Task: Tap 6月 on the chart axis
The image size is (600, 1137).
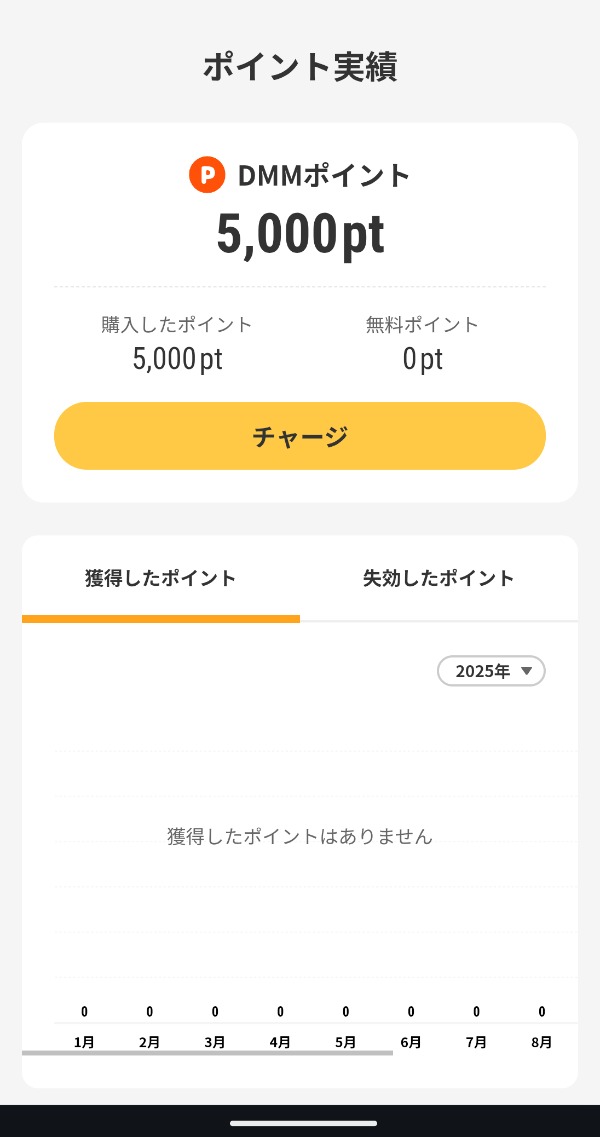Action: click(411, 1041)
